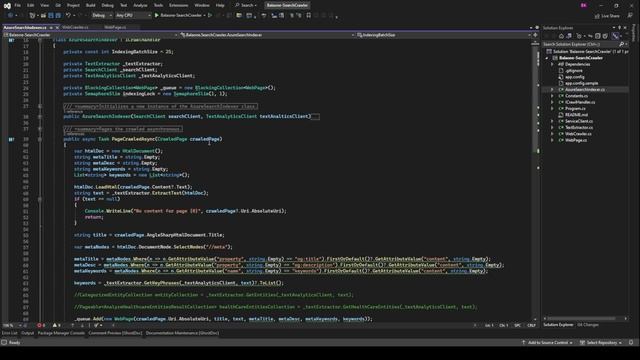Viewport: 640px width, 360px height.
Task: Close the AzureSearchIndexer.cs tab
Action: coord(57,27)
